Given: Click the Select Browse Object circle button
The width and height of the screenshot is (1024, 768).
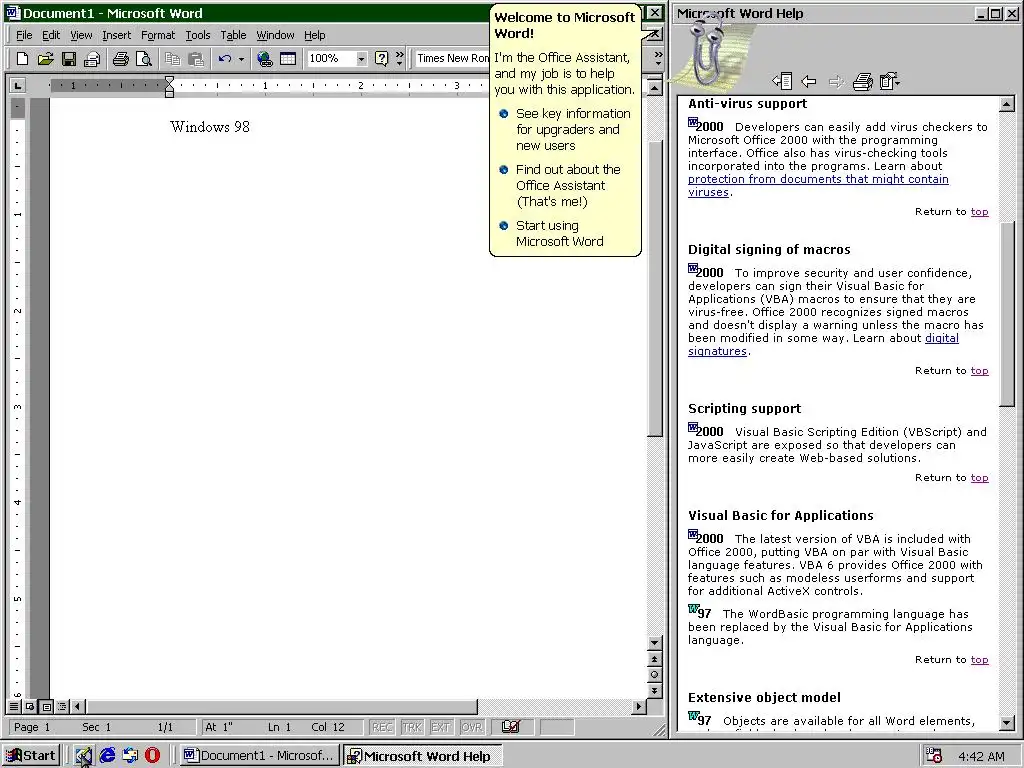Looking at the screenshot, I should click(x=654, y=675).
